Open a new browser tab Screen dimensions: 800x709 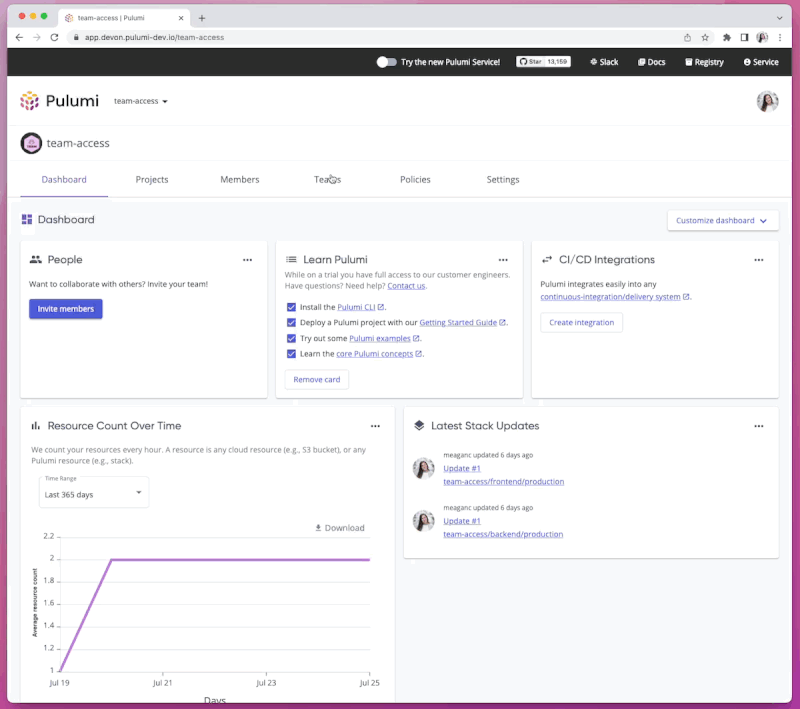(x=202, y=18)
